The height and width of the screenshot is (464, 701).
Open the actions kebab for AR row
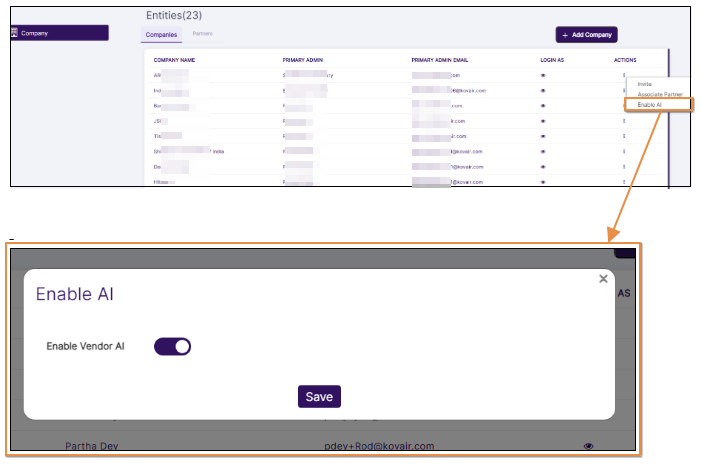[624, 75]
